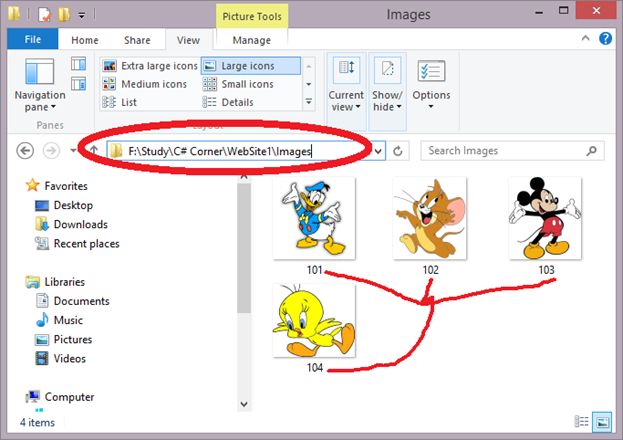Viewport: 623px width, 440px height.
Task: Select List layout
Action: pos(119,102)
